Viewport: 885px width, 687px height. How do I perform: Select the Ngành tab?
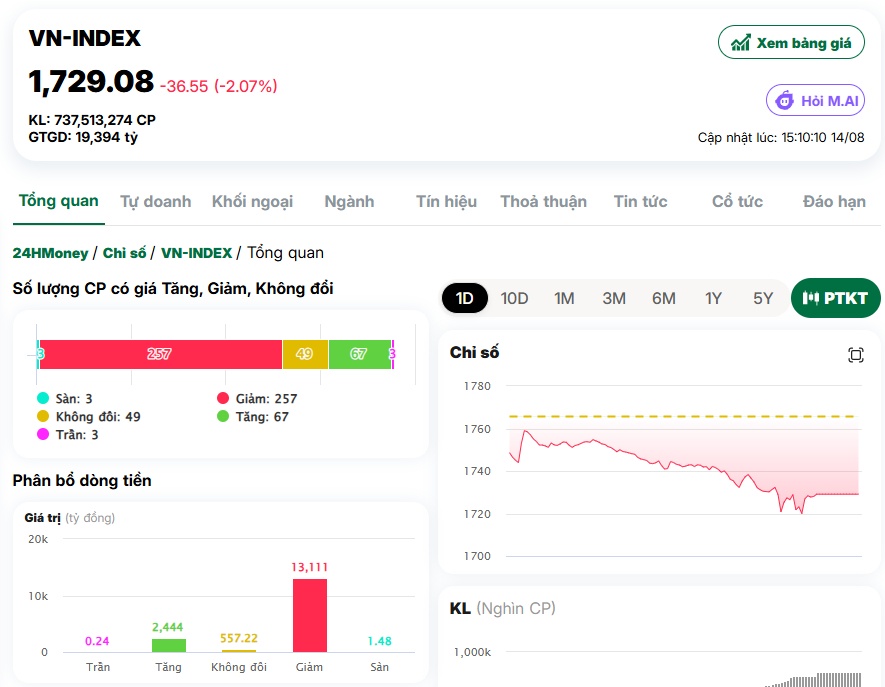[349, 202]
